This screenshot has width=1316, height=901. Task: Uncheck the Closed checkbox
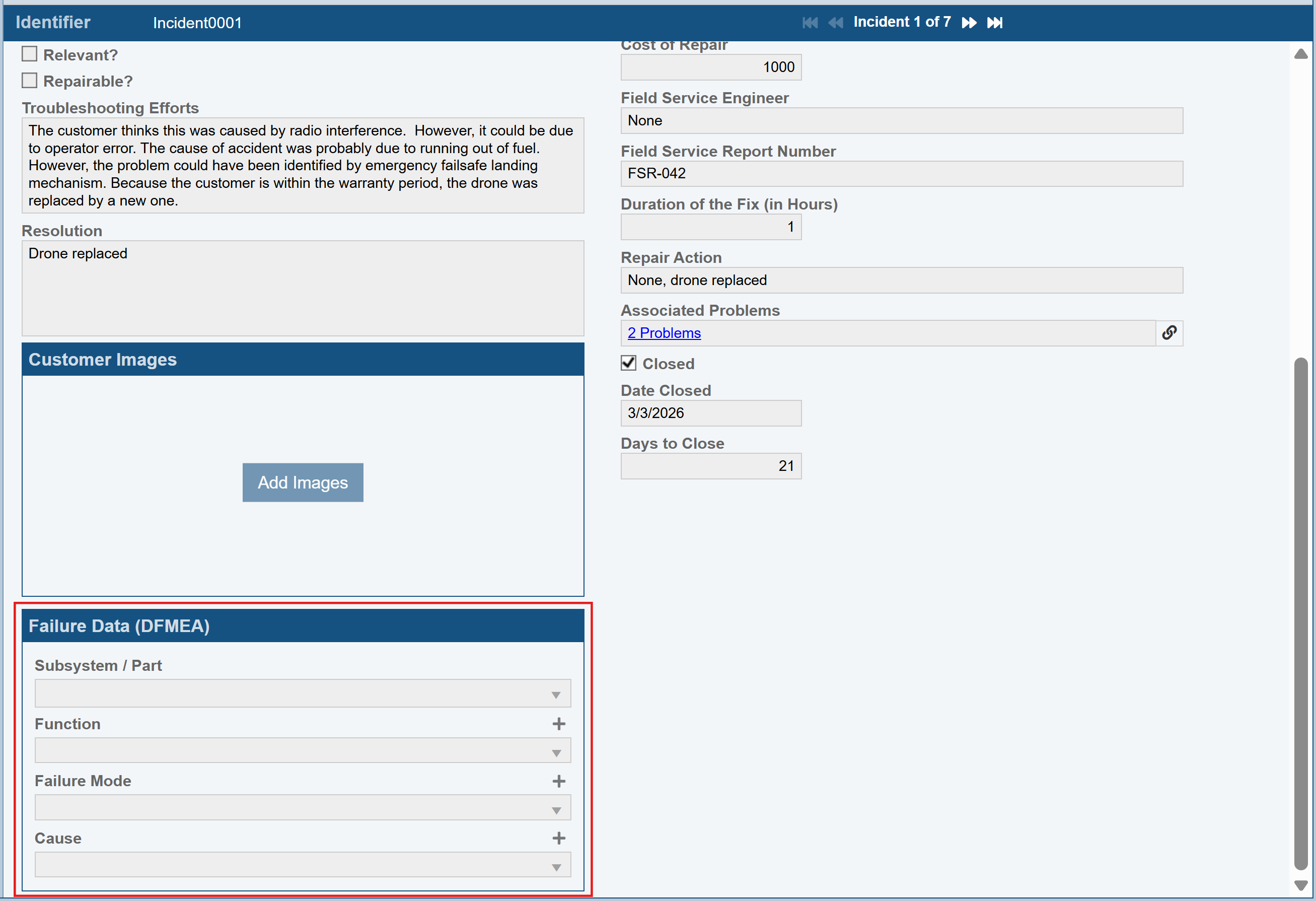click(628, 363)
